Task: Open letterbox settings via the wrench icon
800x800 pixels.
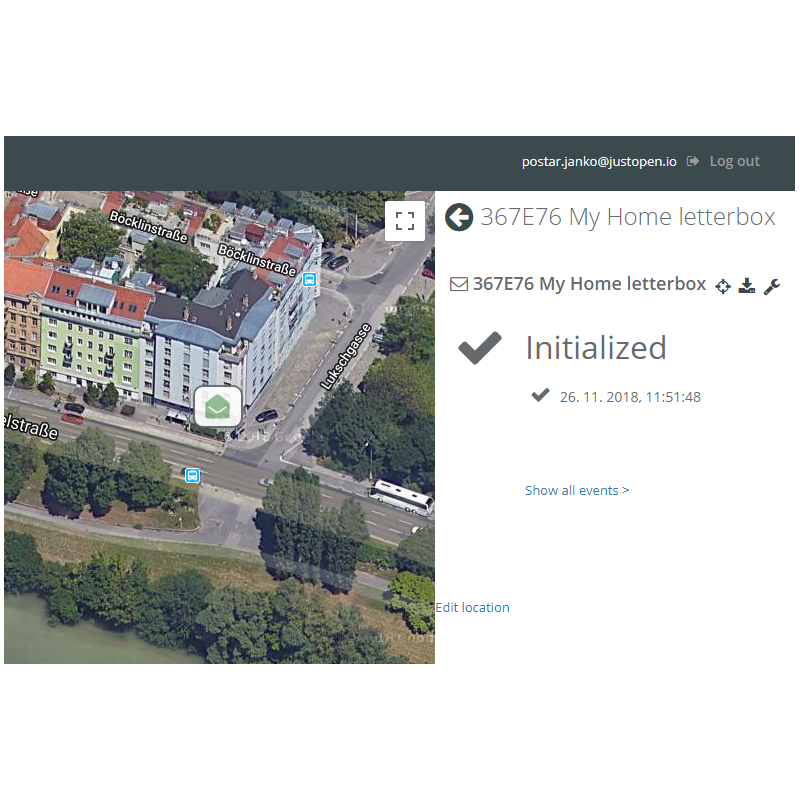Action: 771,286
